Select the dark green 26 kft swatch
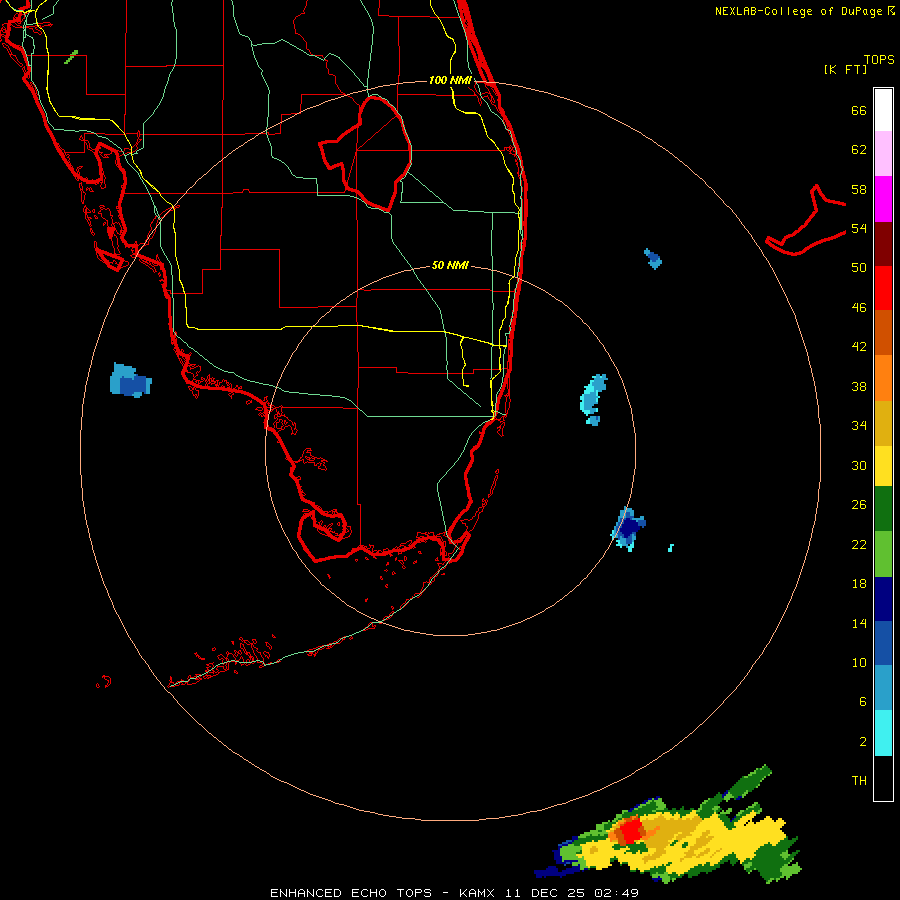 [x=883, y=509]
